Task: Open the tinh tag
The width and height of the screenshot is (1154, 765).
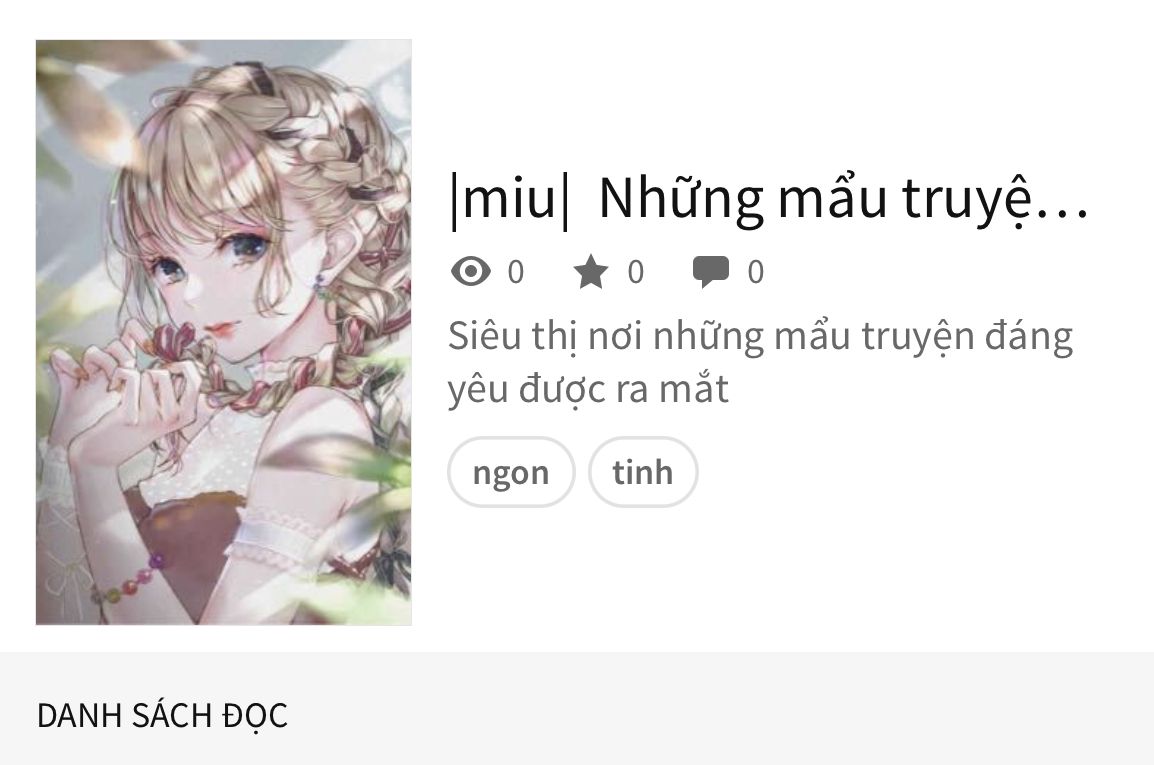Action: pos(643,472)
